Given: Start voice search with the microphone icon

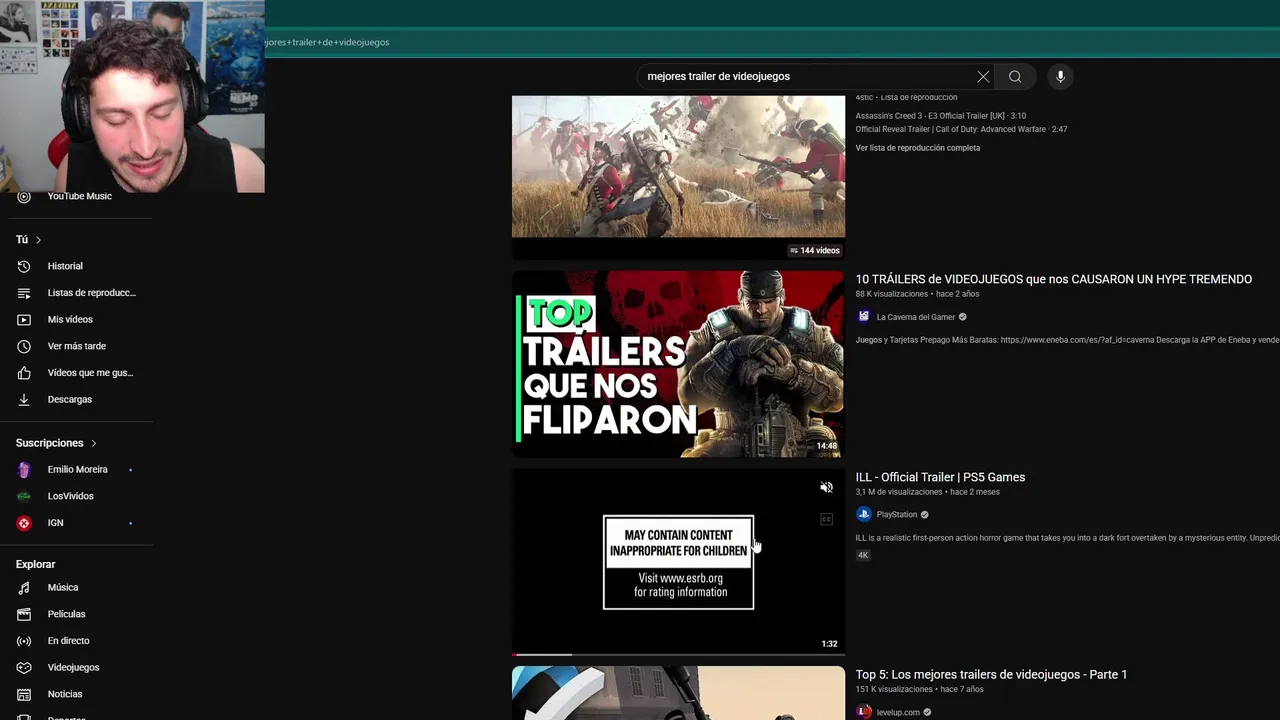Looking at the screenshot, I should (1060, 77).
